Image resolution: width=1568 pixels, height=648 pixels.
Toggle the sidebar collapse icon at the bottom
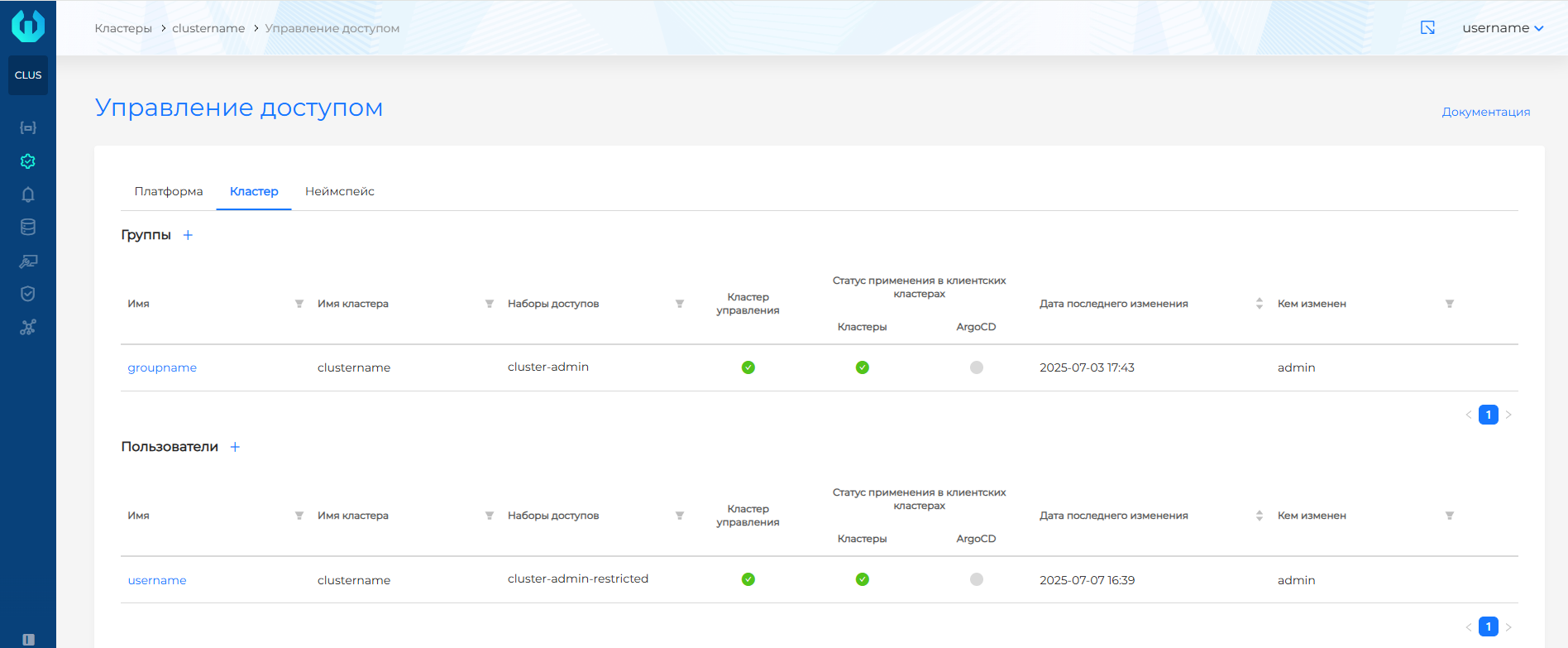pos(29,640)
